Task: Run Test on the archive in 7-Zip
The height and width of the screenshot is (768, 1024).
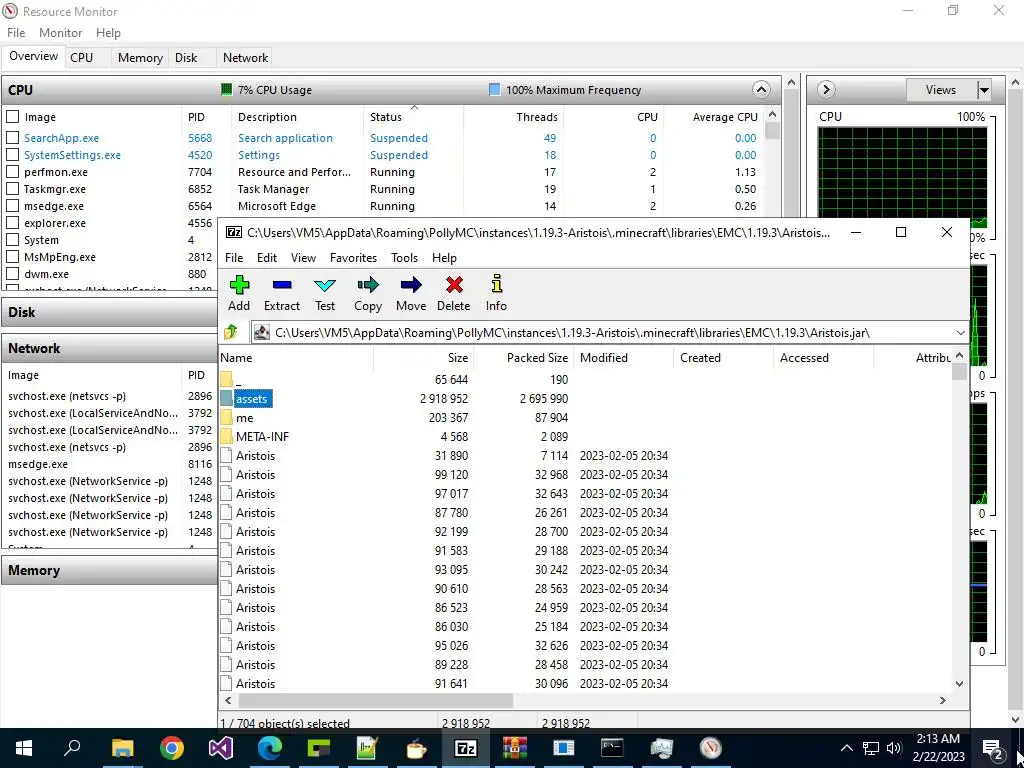Action: pos(325,293)
